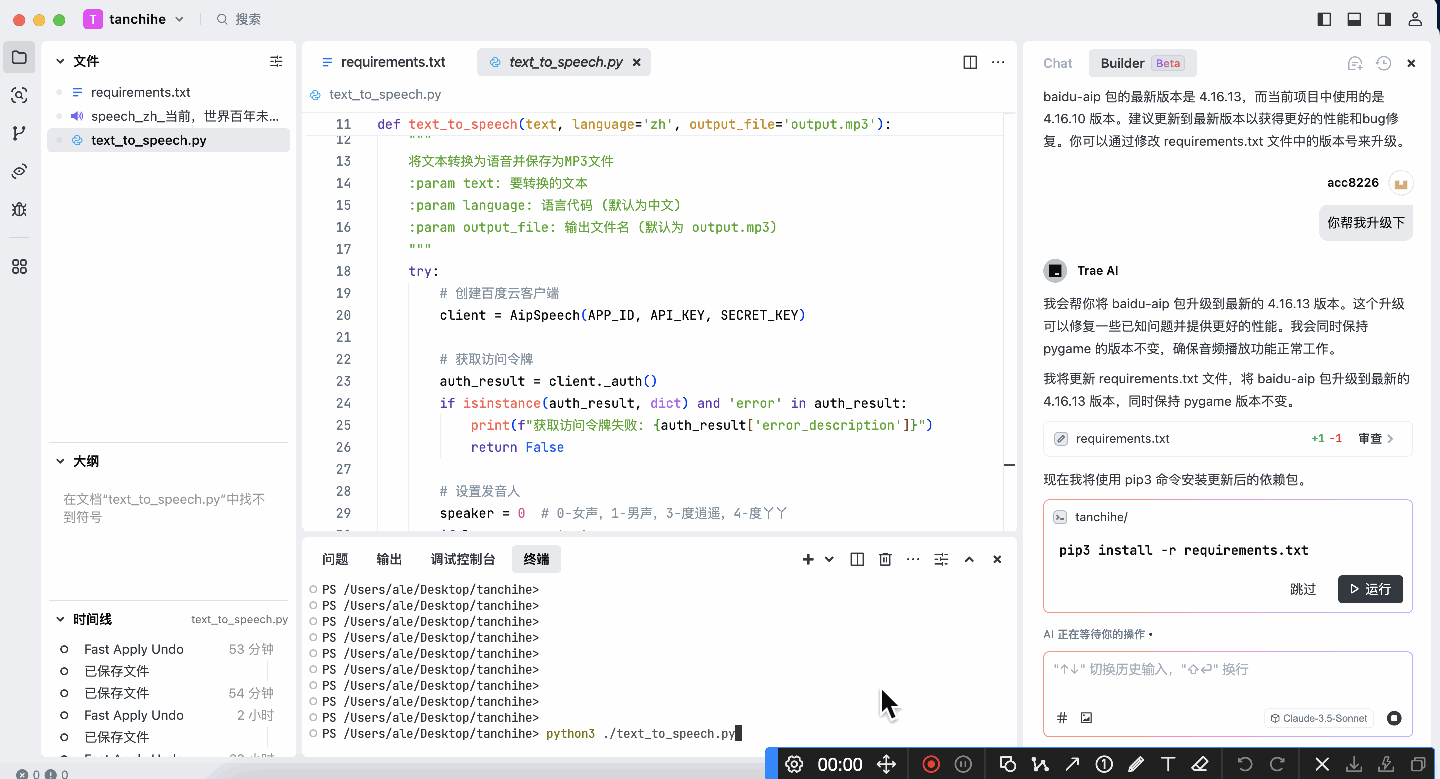Click the pause recording button
1440x779 pixels.
963,764
